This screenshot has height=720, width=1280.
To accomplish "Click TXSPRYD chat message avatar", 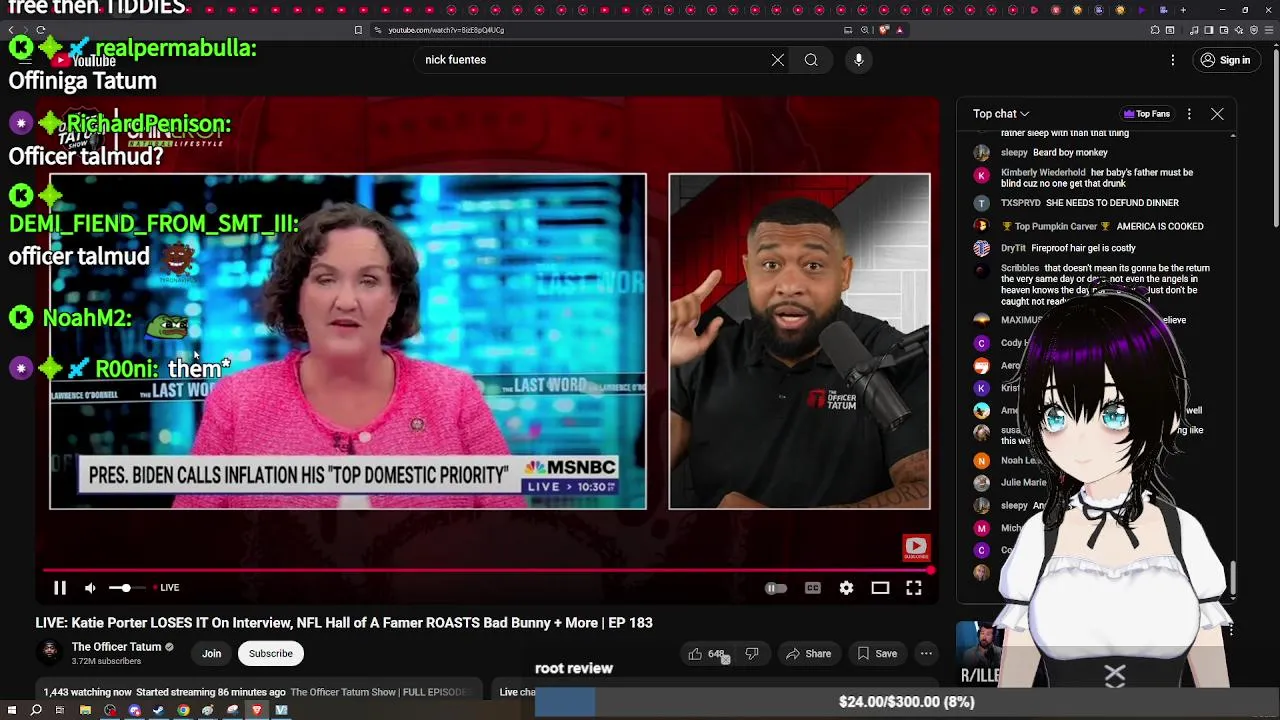I will (x=981, y=203).
